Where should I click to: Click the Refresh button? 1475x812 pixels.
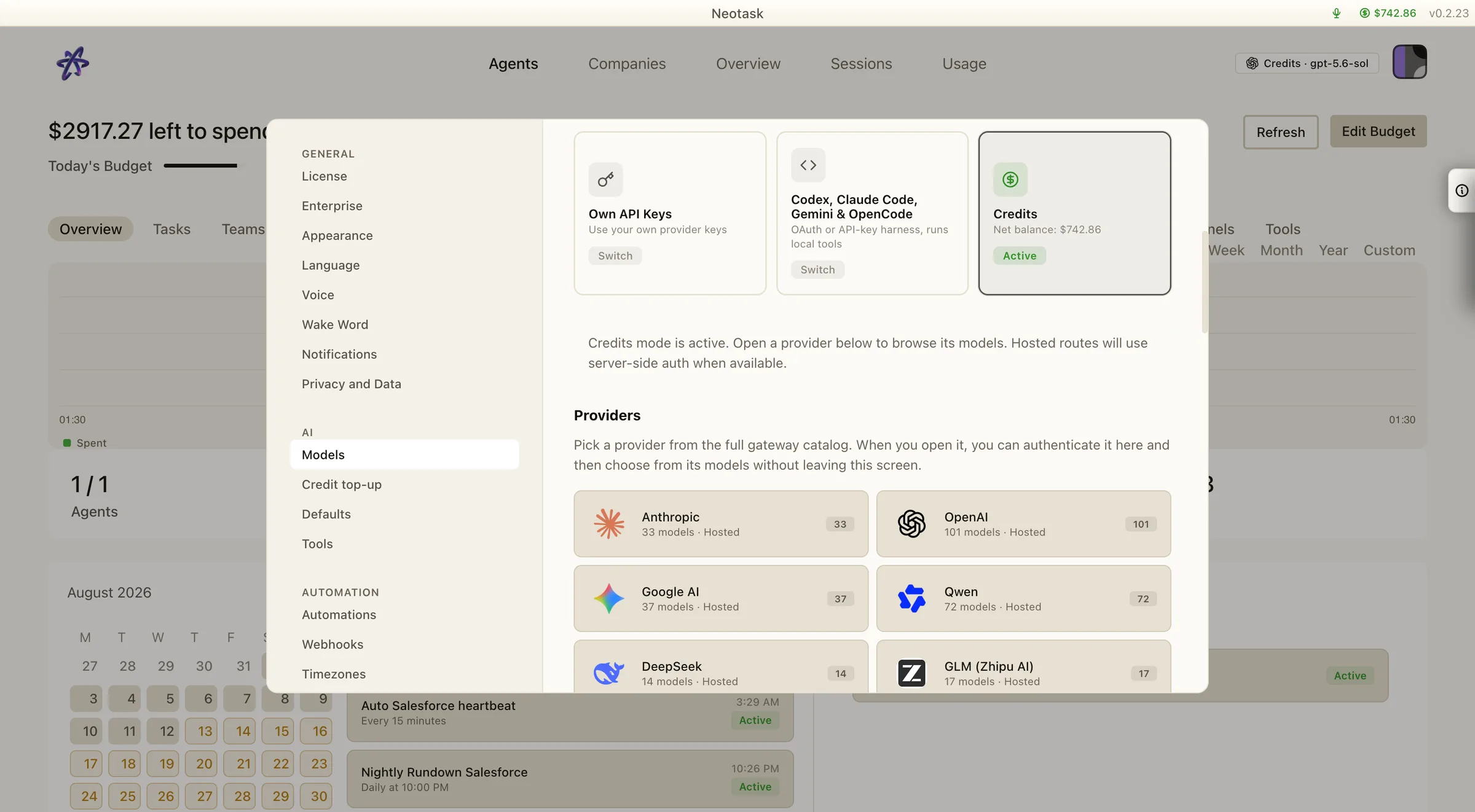(x=1280, y=132)
